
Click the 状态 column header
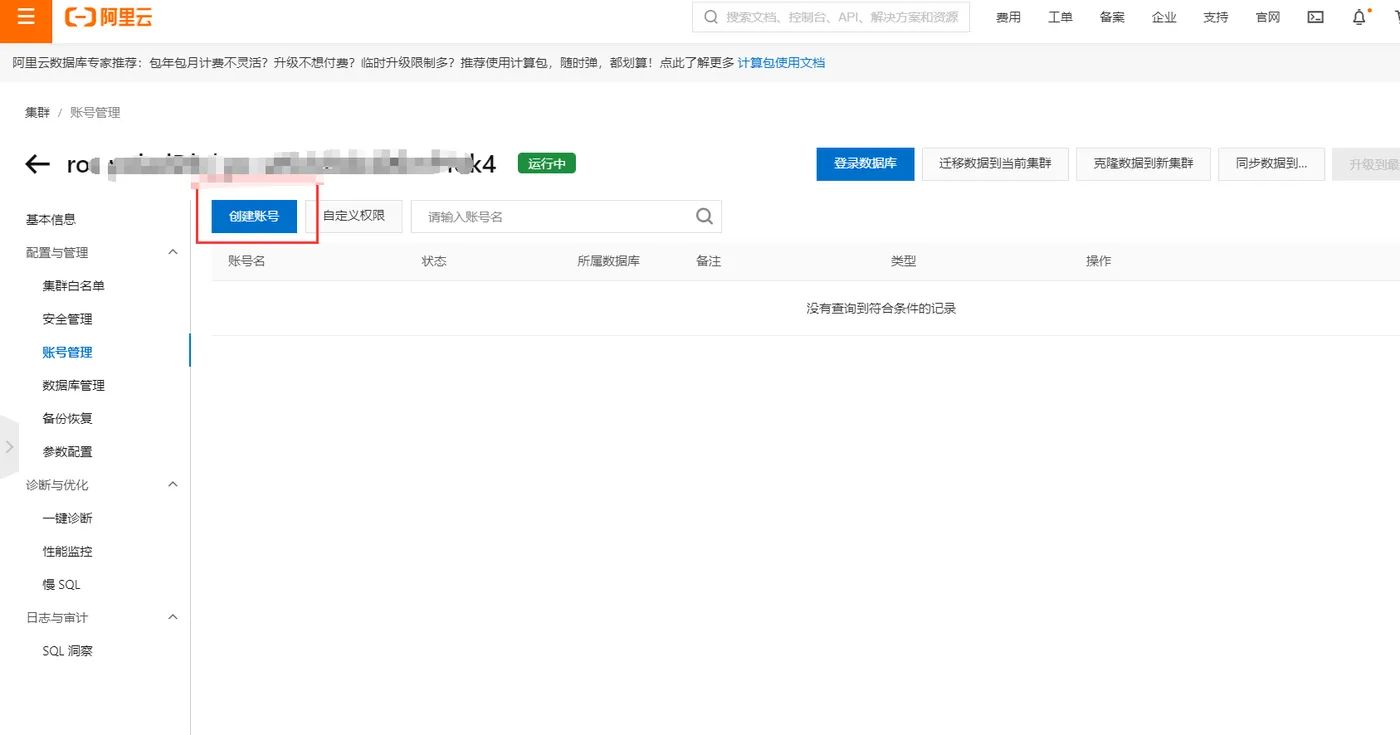tap(434, 261)
